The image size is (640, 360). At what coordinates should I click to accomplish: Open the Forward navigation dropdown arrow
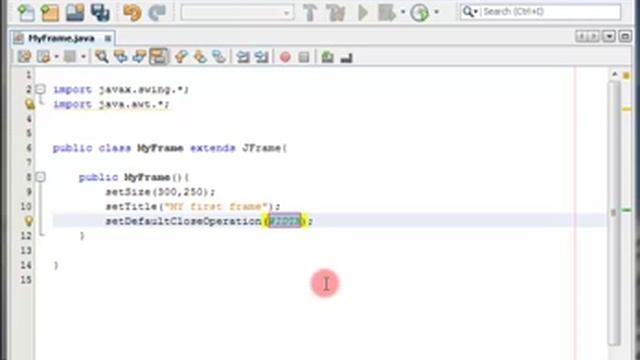click(x=83, y=56)
